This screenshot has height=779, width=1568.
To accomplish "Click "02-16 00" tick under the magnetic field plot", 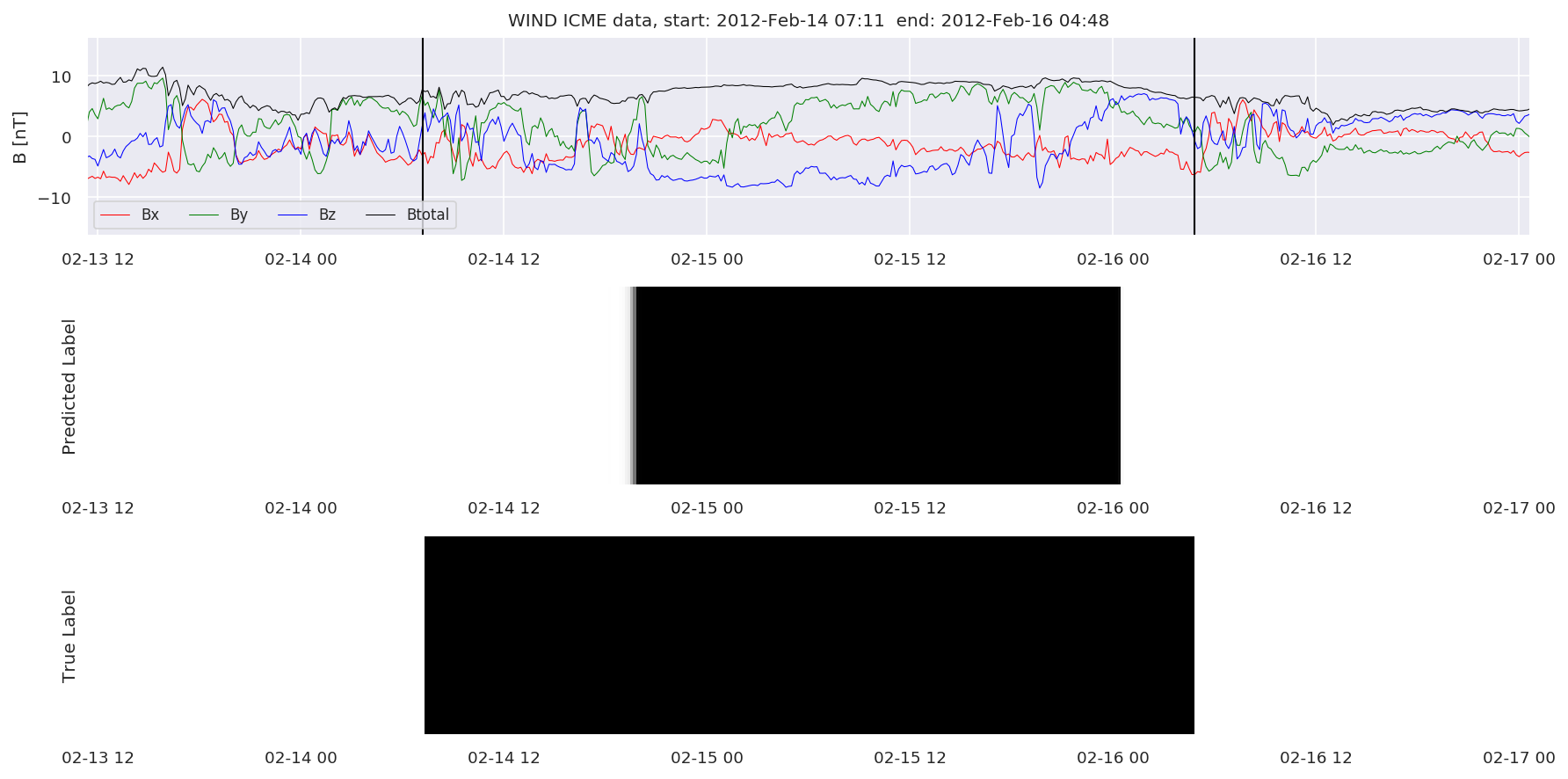I will coord(1113,259).
